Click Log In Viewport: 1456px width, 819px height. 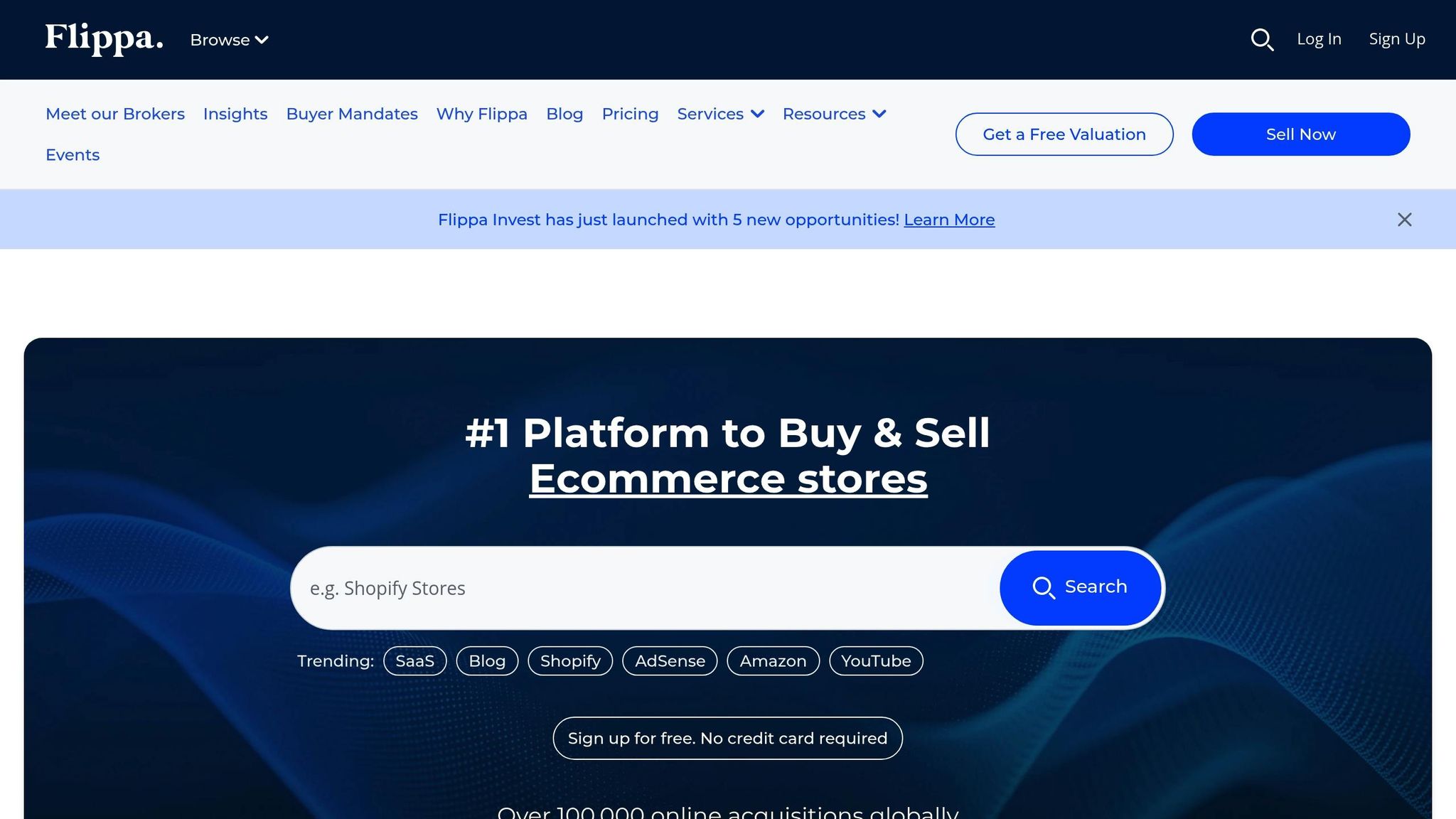1319,39
